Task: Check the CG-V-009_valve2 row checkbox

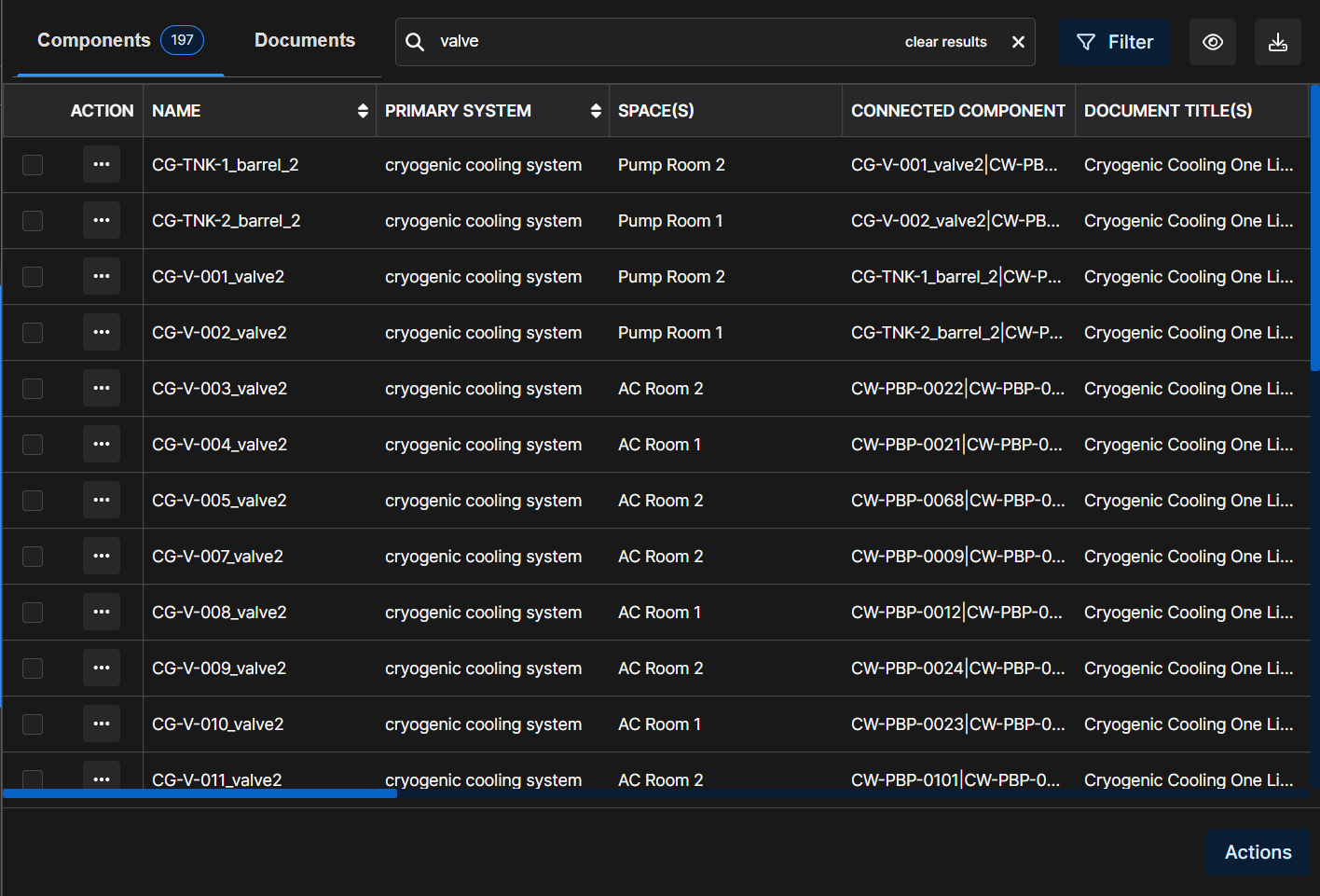Action: (x=33, y=669)
